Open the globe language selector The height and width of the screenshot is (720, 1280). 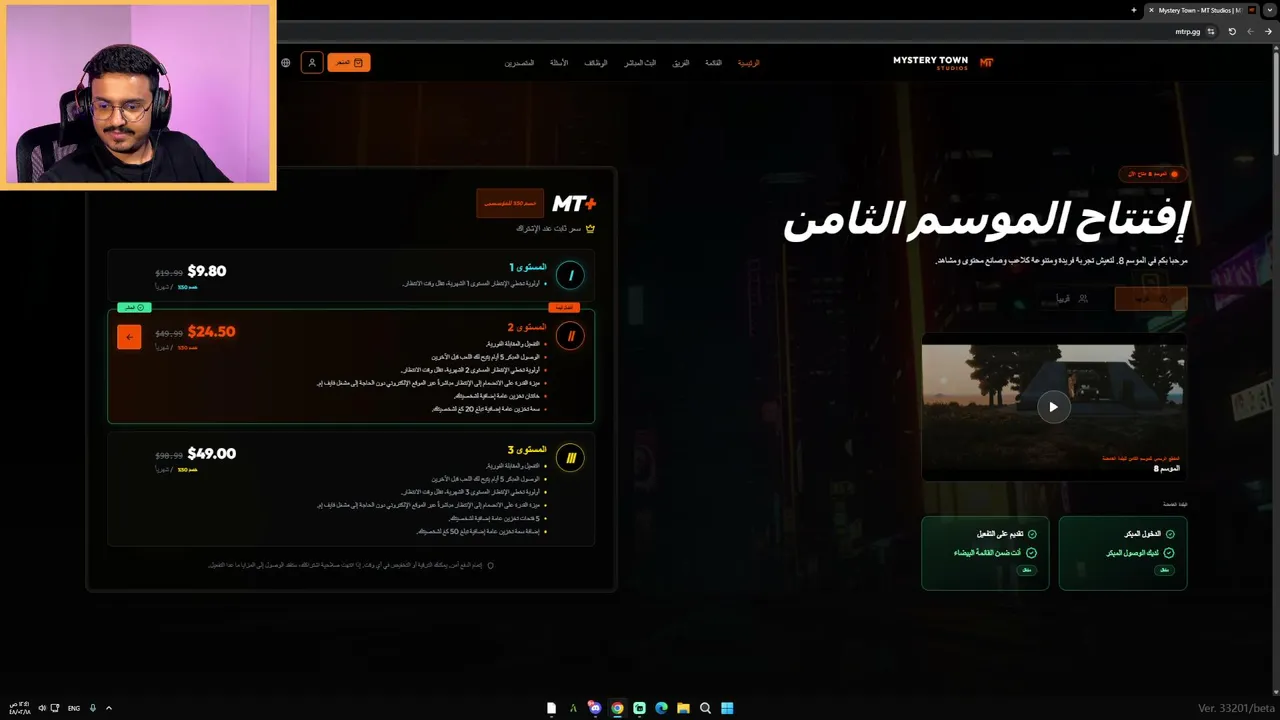click(286, 63)
